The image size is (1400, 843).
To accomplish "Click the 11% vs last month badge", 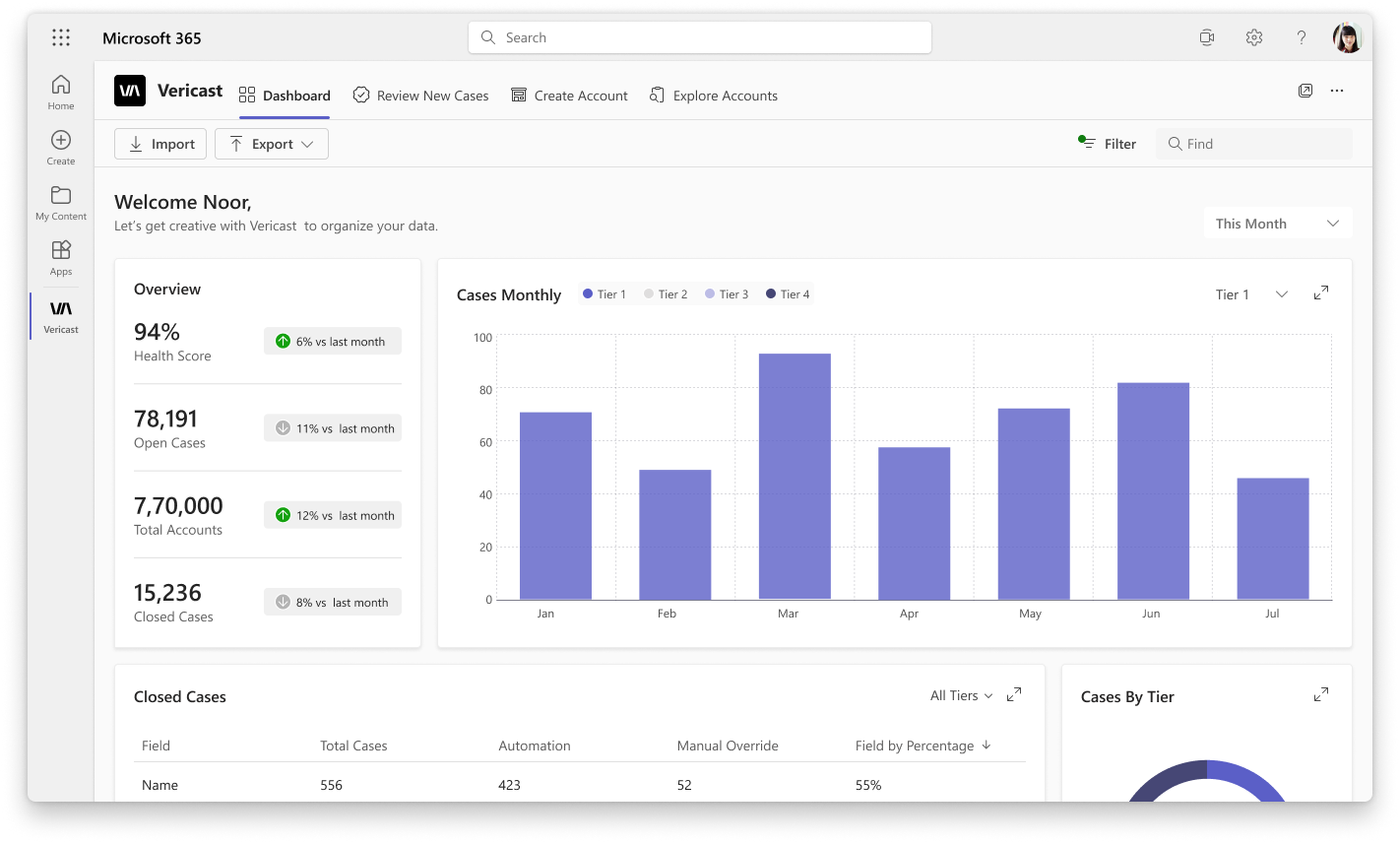I will coord(333,427).
